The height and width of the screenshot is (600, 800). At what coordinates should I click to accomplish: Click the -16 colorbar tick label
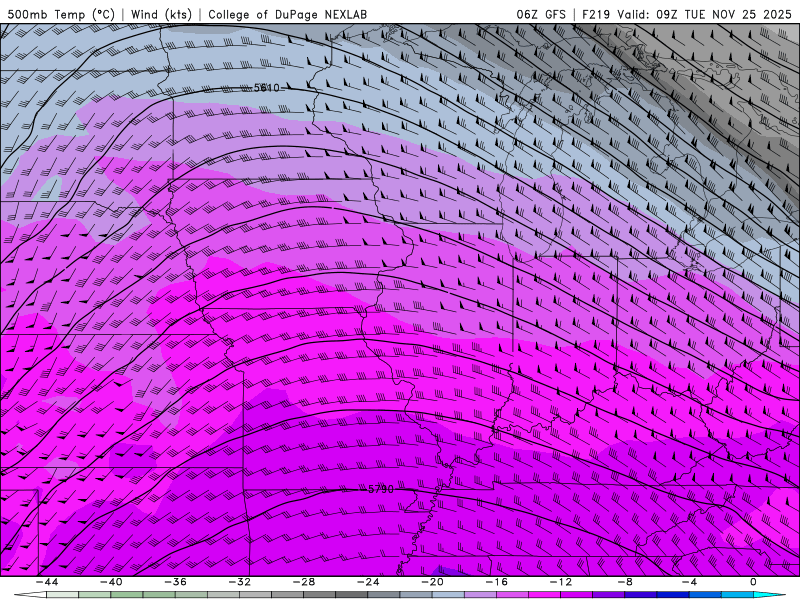point(497,582)
